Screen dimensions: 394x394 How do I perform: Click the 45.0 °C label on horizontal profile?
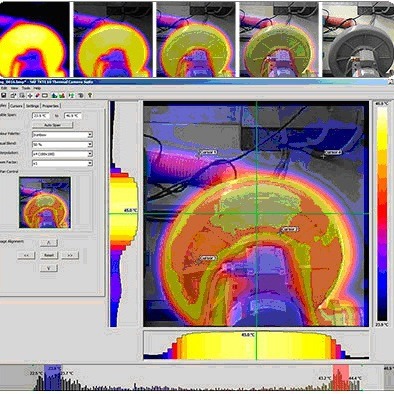[x=248, y=334]
